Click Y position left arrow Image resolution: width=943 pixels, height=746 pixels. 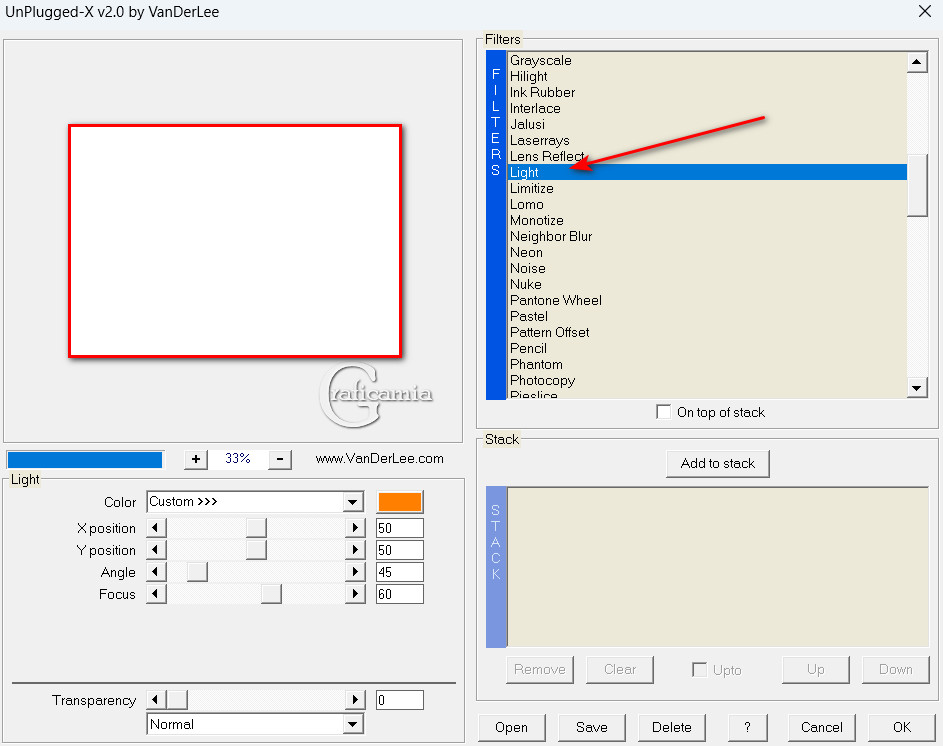point(156,550)
